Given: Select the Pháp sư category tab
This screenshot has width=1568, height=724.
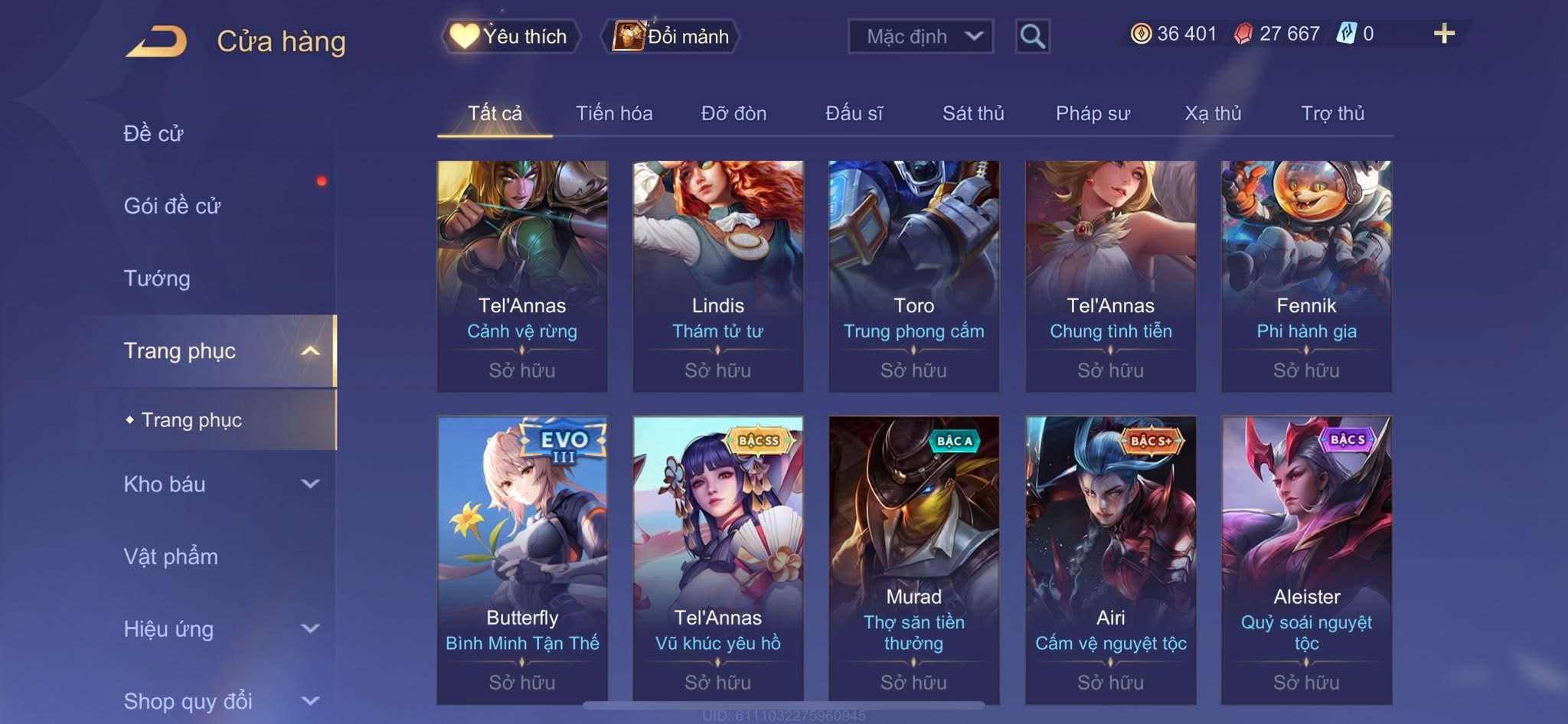Looking at the screenshot, I should click(x=1093, y=113).
